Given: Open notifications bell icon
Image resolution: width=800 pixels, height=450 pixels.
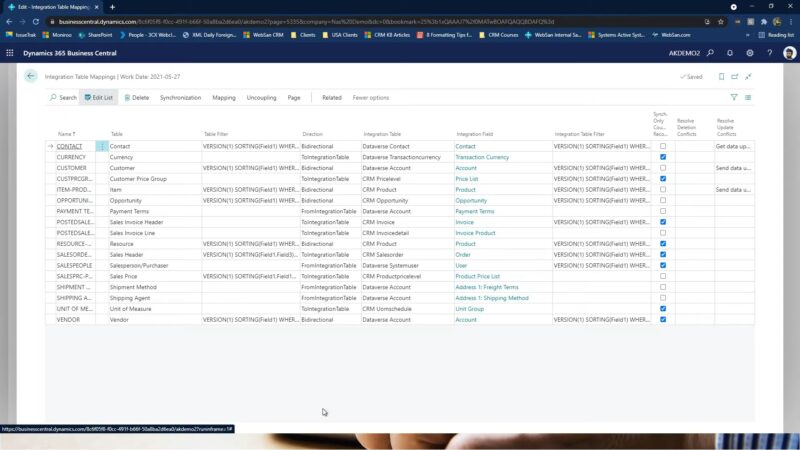Looking at the screenshot, I should 730,53.
